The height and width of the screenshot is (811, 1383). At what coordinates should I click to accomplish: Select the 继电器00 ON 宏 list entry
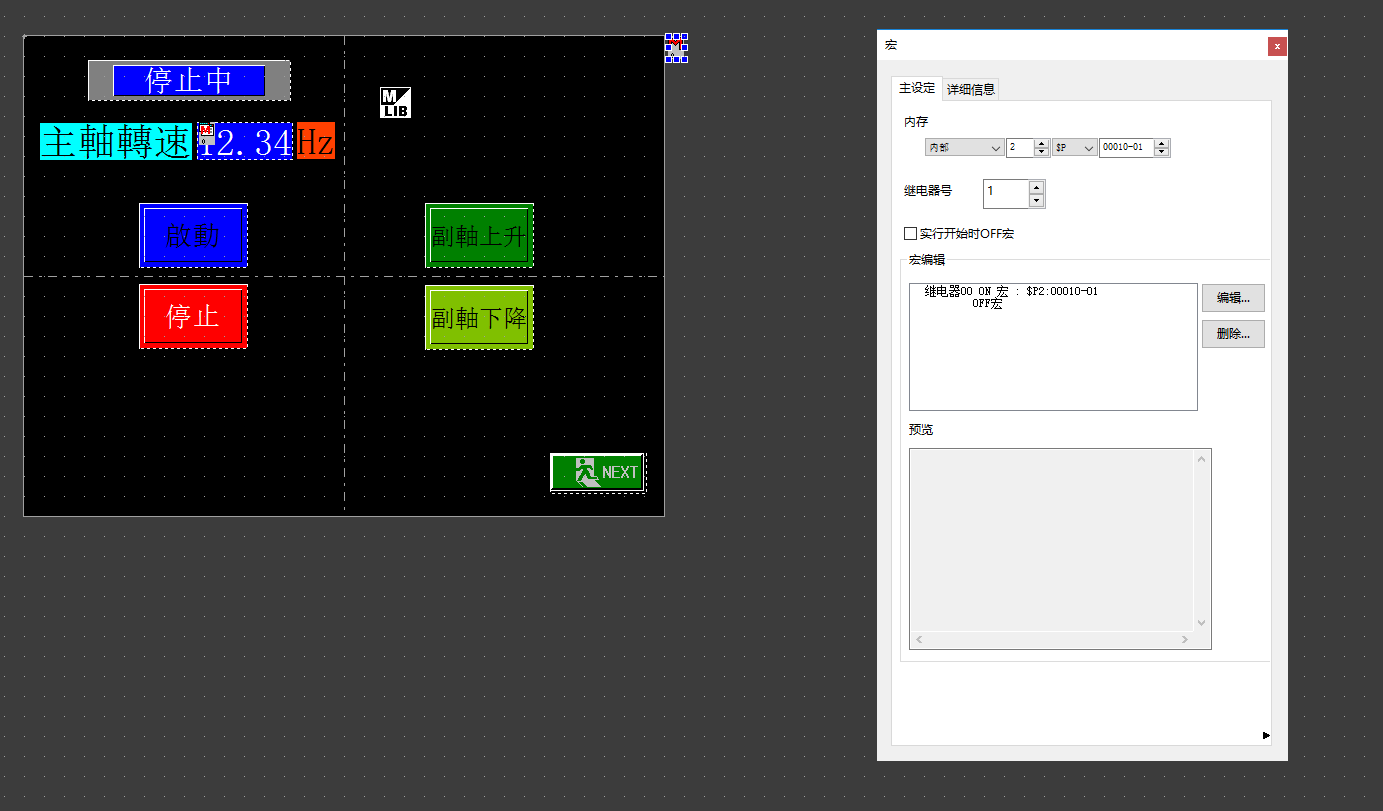(1011, 291)
